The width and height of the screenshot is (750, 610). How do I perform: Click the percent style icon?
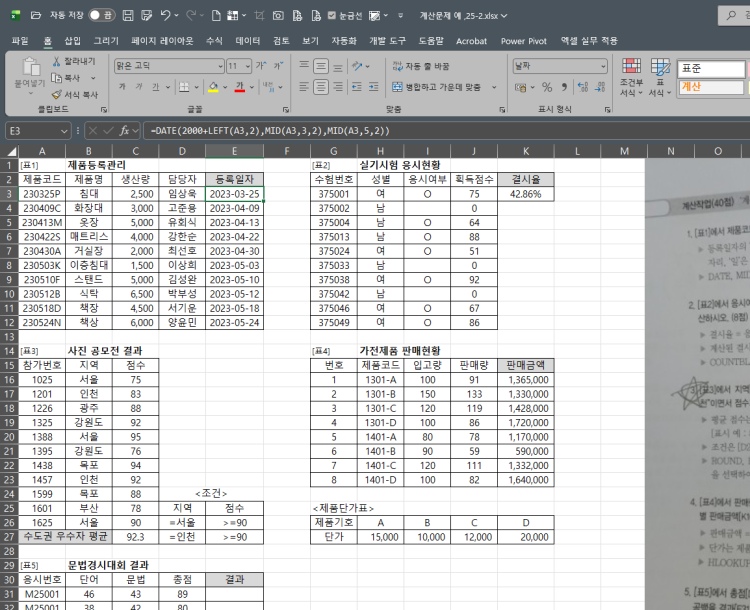pos(546,87)
